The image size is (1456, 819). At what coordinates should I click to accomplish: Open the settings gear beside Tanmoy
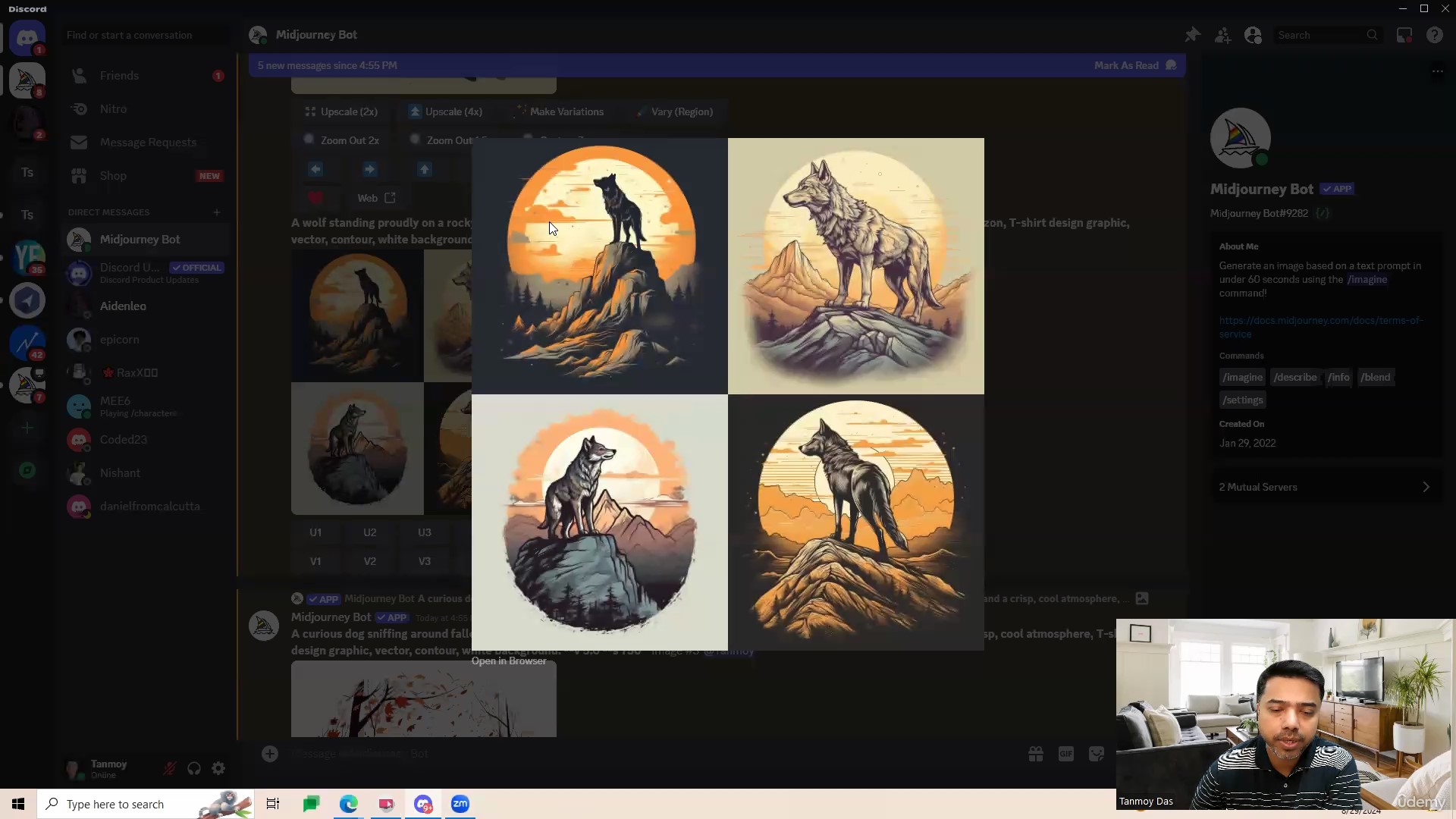218,768
